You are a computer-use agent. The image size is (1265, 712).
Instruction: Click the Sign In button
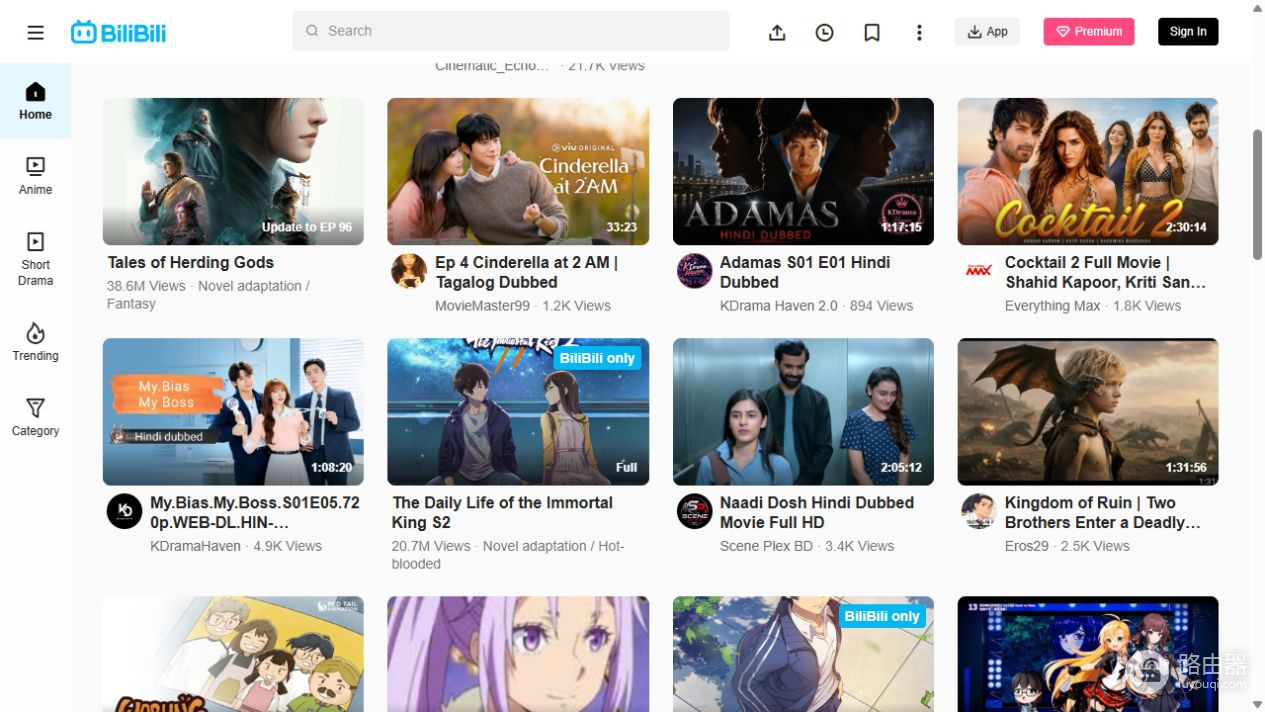pos(1188,32)
